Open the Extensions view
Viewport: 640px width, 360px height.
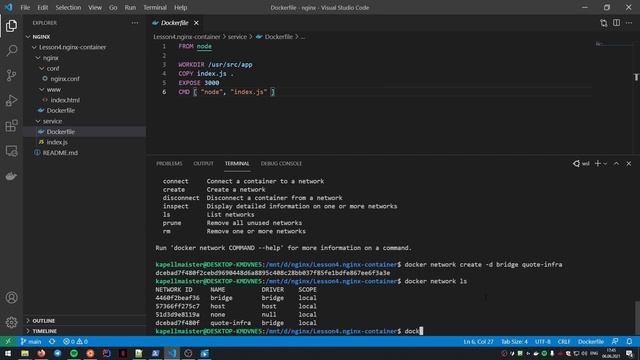11,126
